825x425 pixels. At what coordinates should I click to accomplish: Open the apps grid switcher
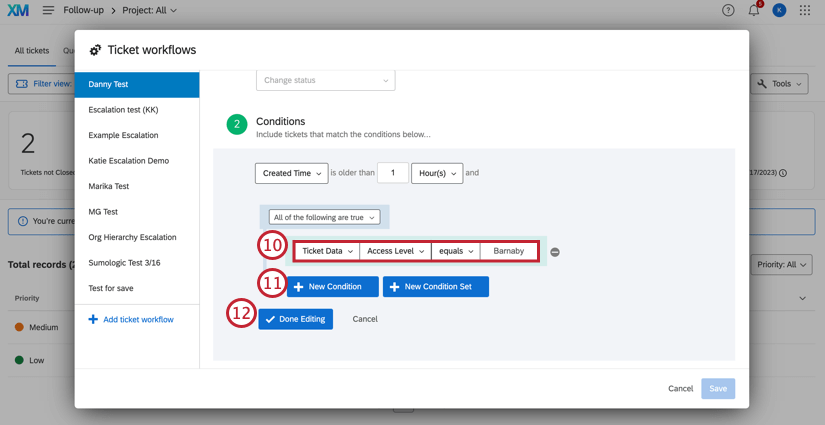[x=804, y=10]
